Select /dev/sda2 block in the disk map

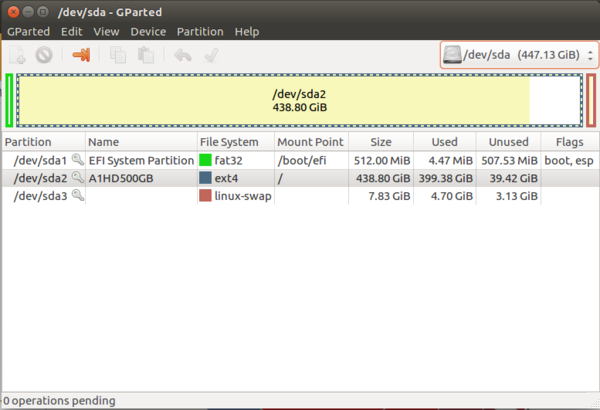click(x=300, y=100)
